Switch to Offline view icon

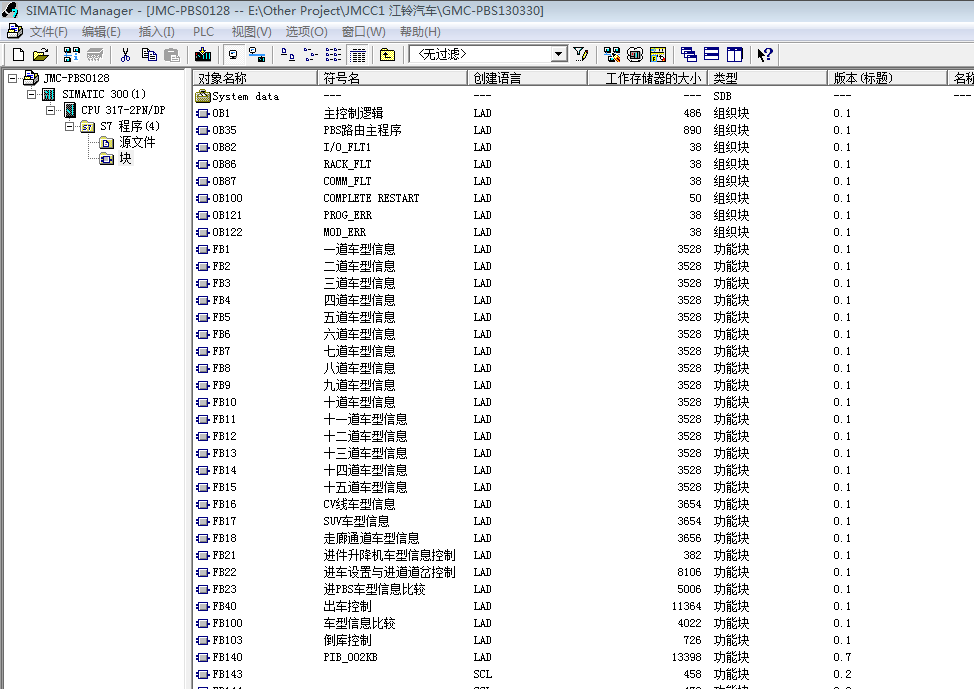(x=233, y=55)
